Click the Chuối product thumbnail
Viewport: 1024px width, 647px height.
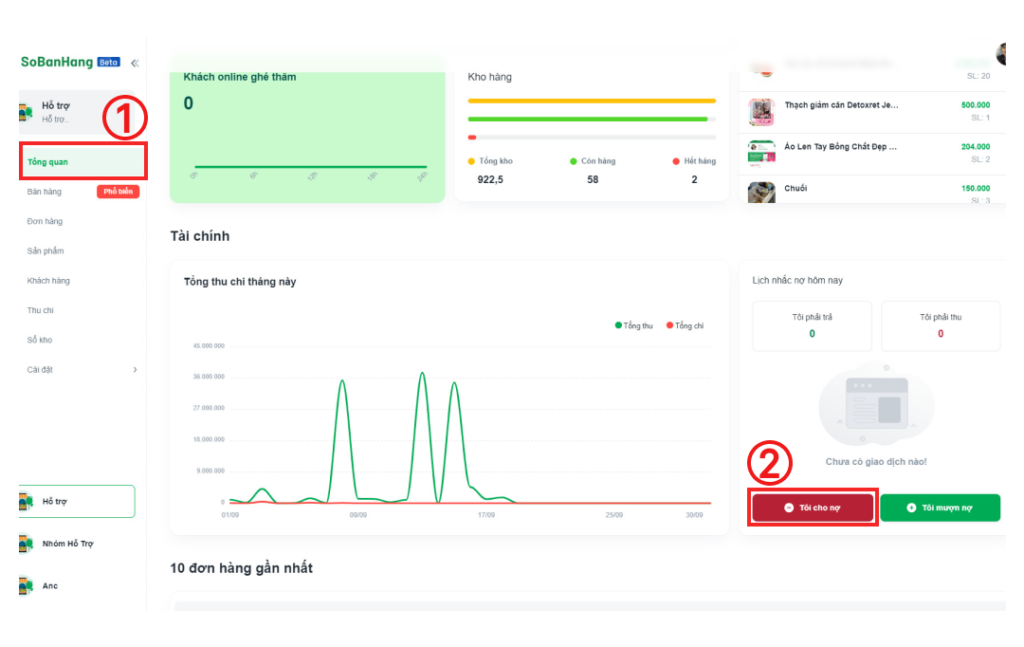pos(762,192)
